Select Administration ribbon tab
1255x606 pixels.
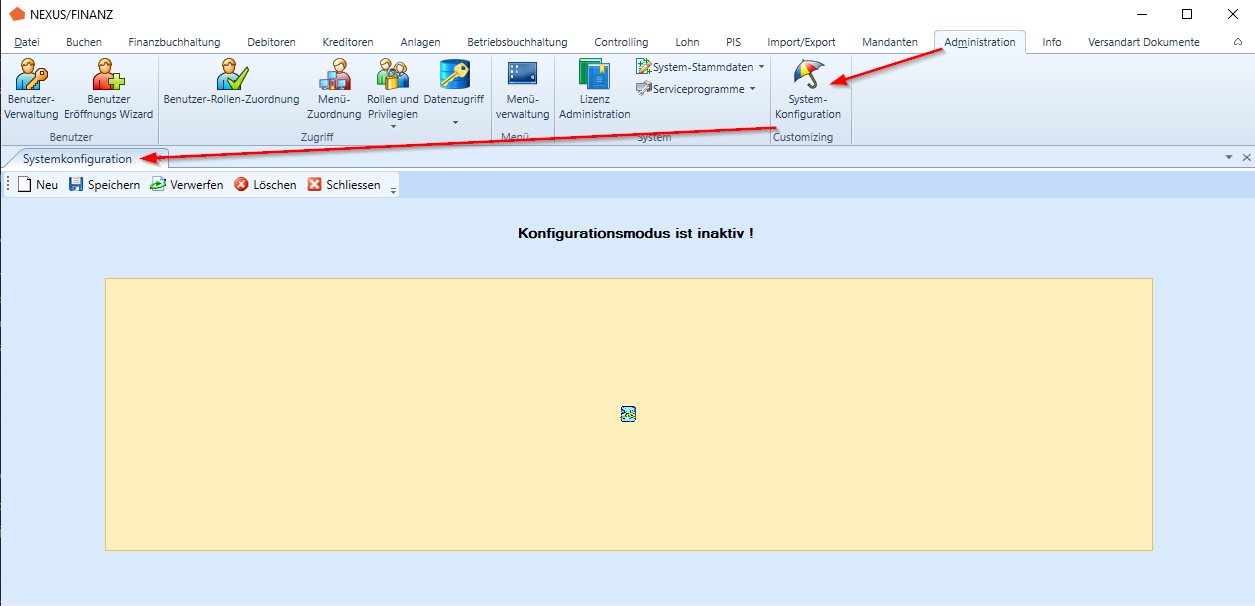click(x=979, y=42)
